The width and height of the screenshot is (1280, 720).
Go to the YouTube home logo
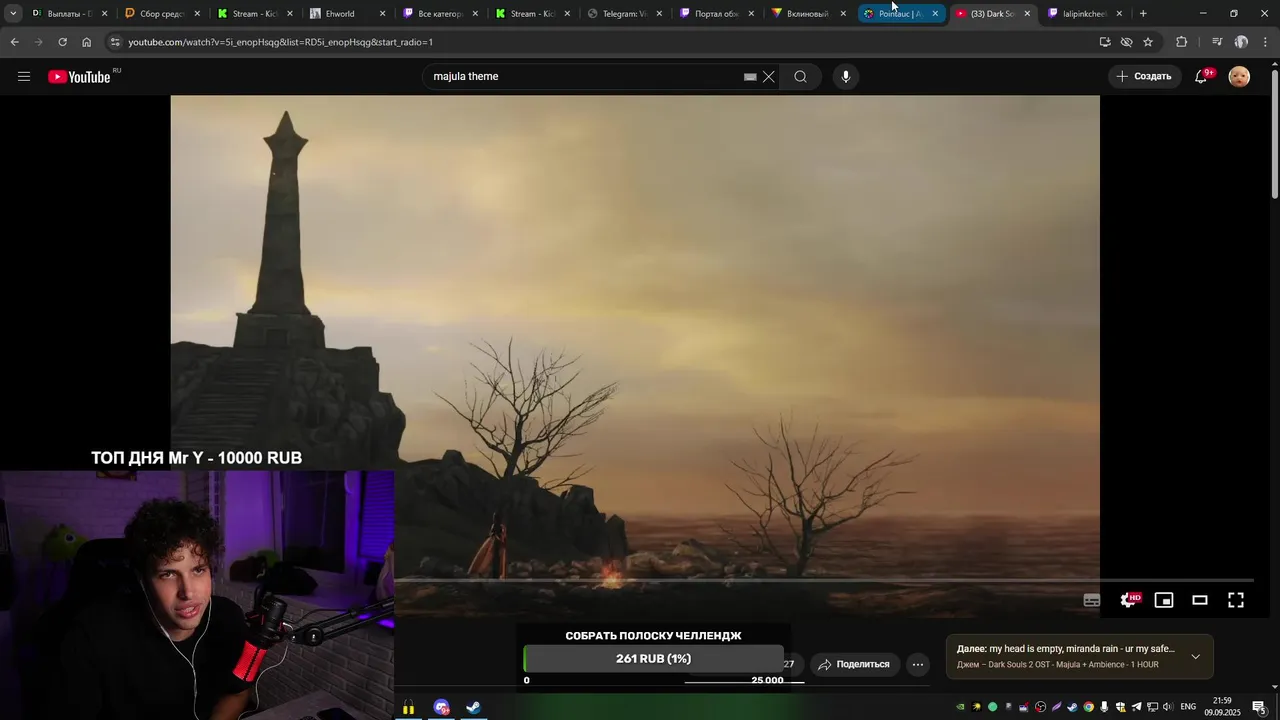[x=79, y=77]
